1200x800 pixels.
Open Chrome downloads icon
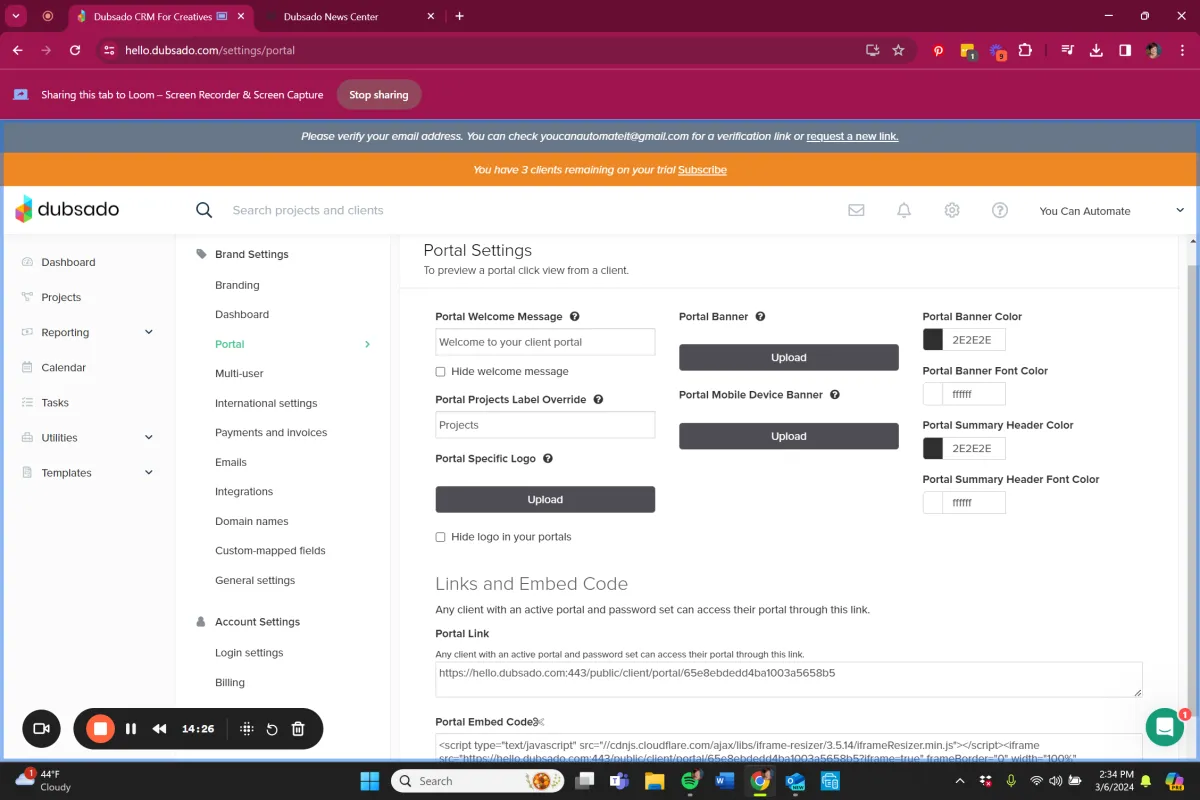coord(1096,50)
